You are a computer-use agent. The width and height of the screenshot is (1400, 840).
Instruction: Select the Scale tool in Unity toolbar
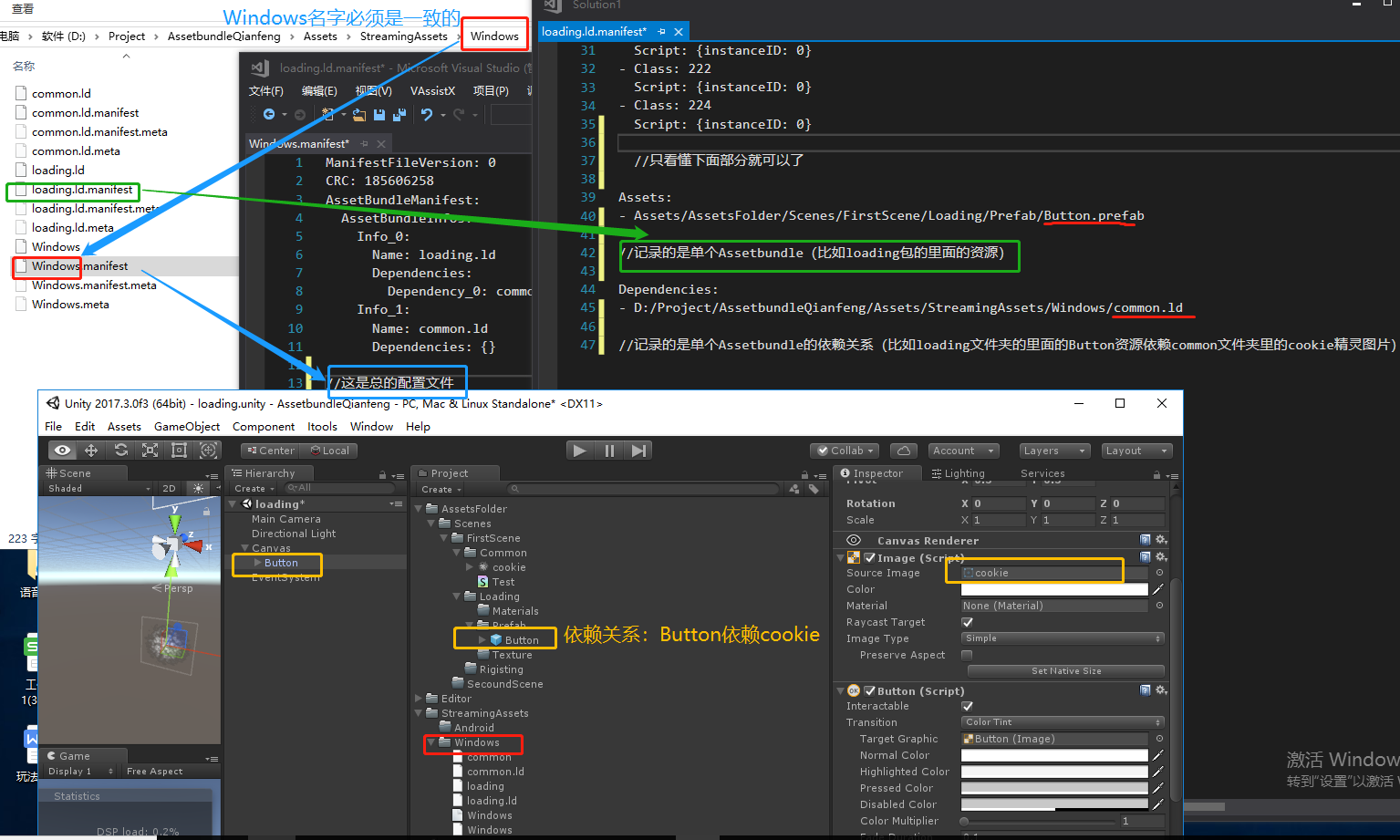tap(150, 450)
